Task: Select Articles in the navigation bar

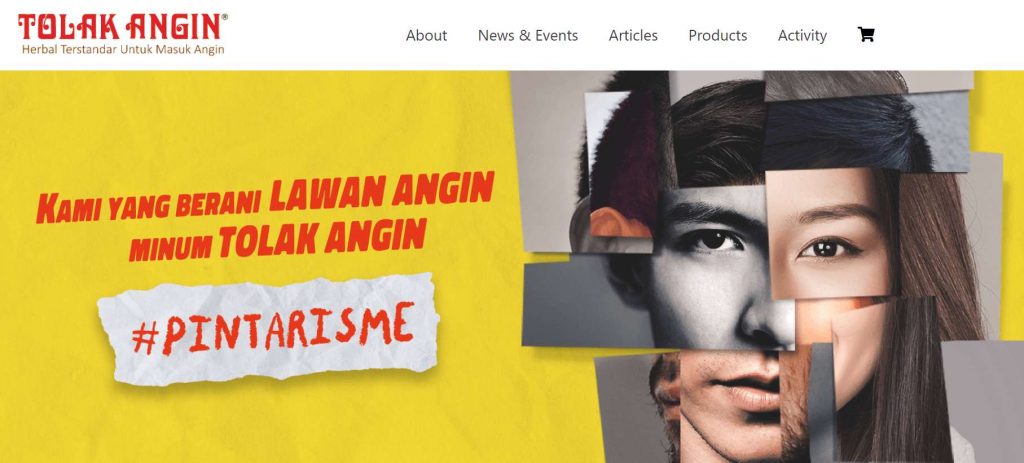Action: click(633, 35)
